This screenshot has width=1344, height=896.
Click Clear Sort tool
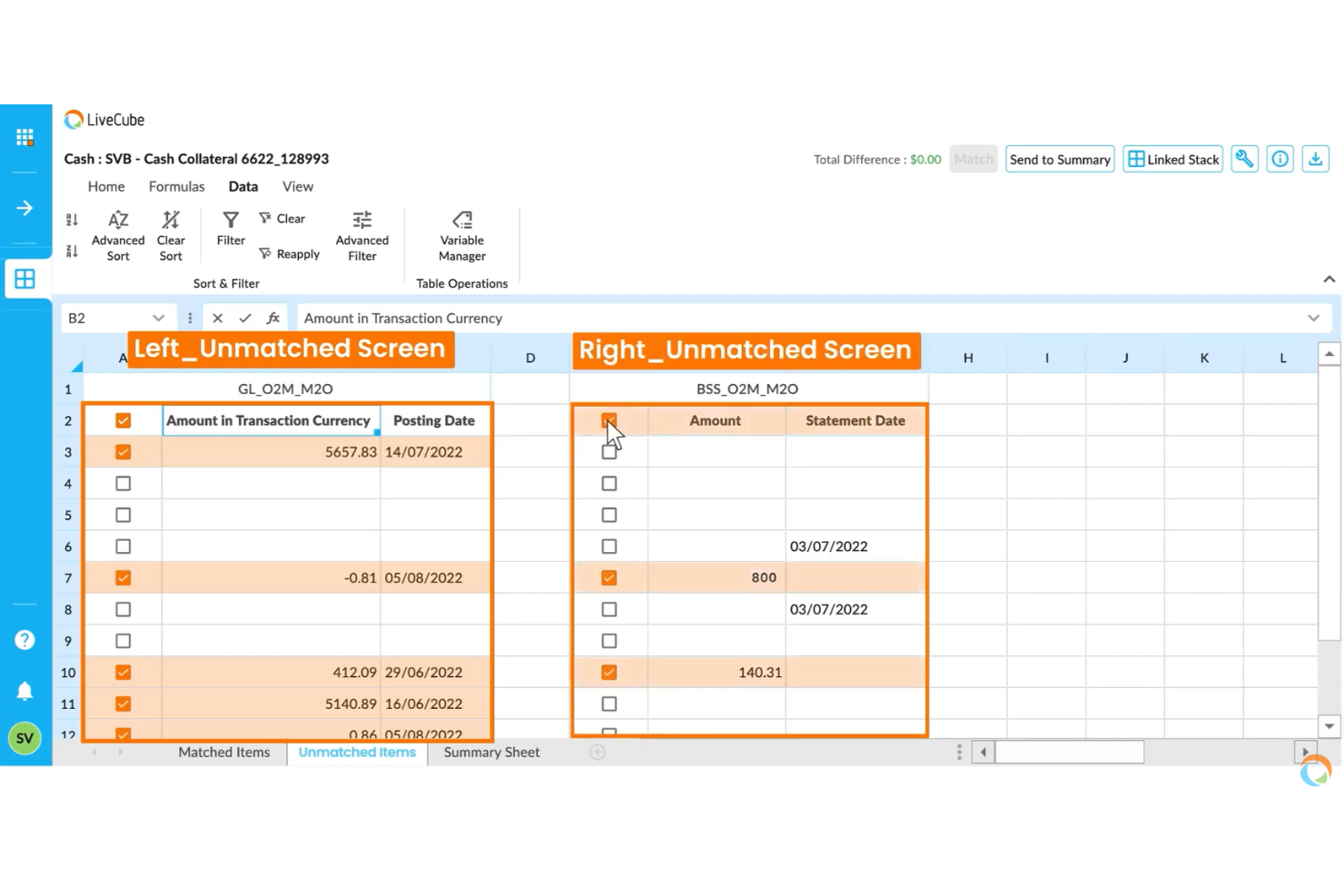pos(171,236)
